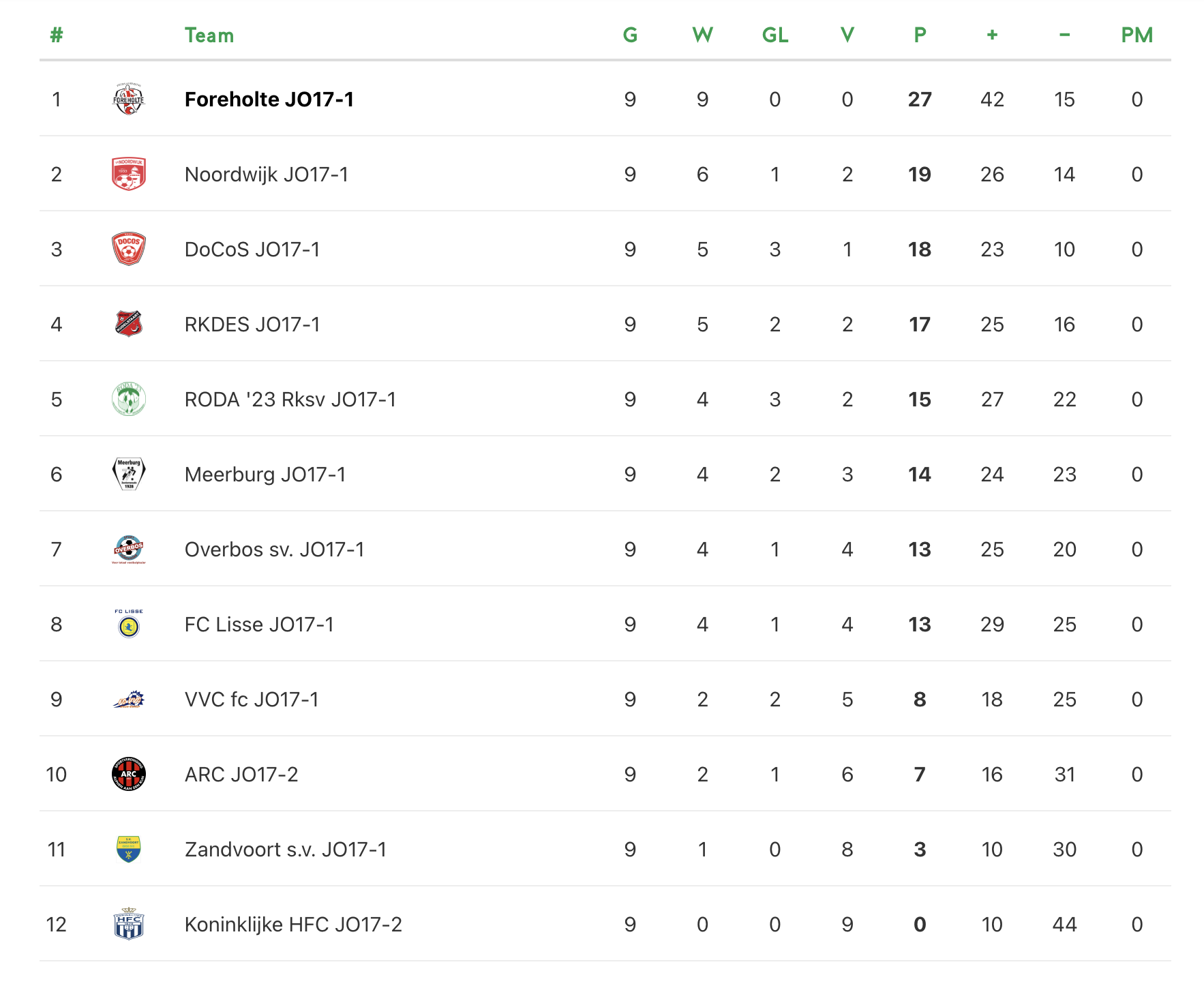Screen dimensions: 1204x986
Task: Click the Meerburg club emblem
Action: coord(128,474)
